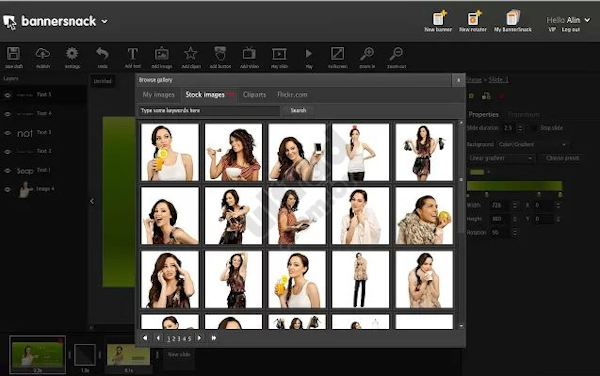Image resolution: width=600 pixels, height=376 pixels.
Task: Click the Search button in gallery
Action: (298, 111)
